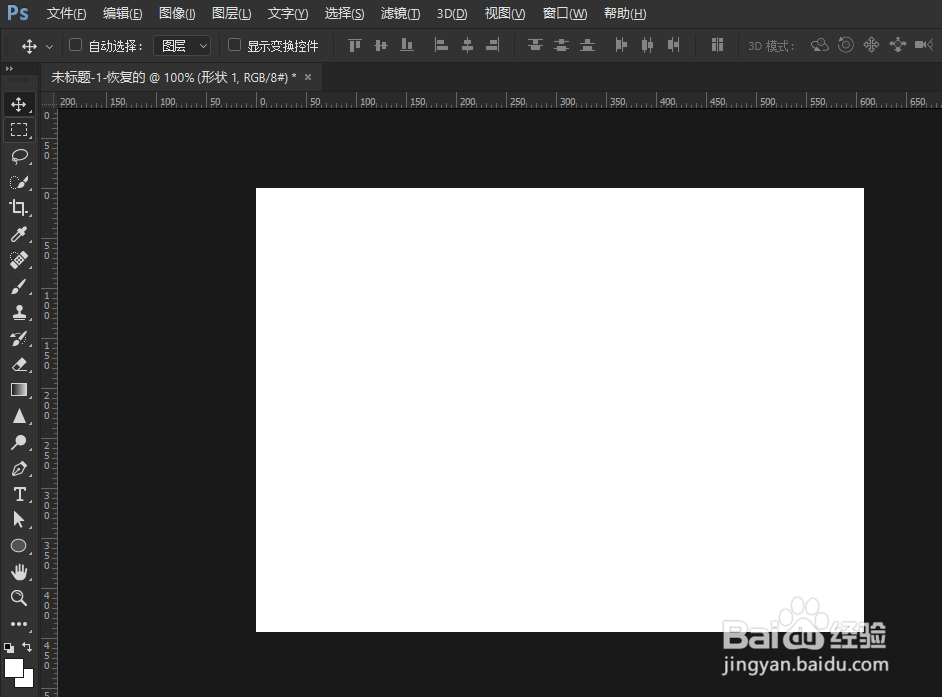Select the Pen tool
This screenshot has width=942, height=697.
pyautogui.click(x=19, y=469)
